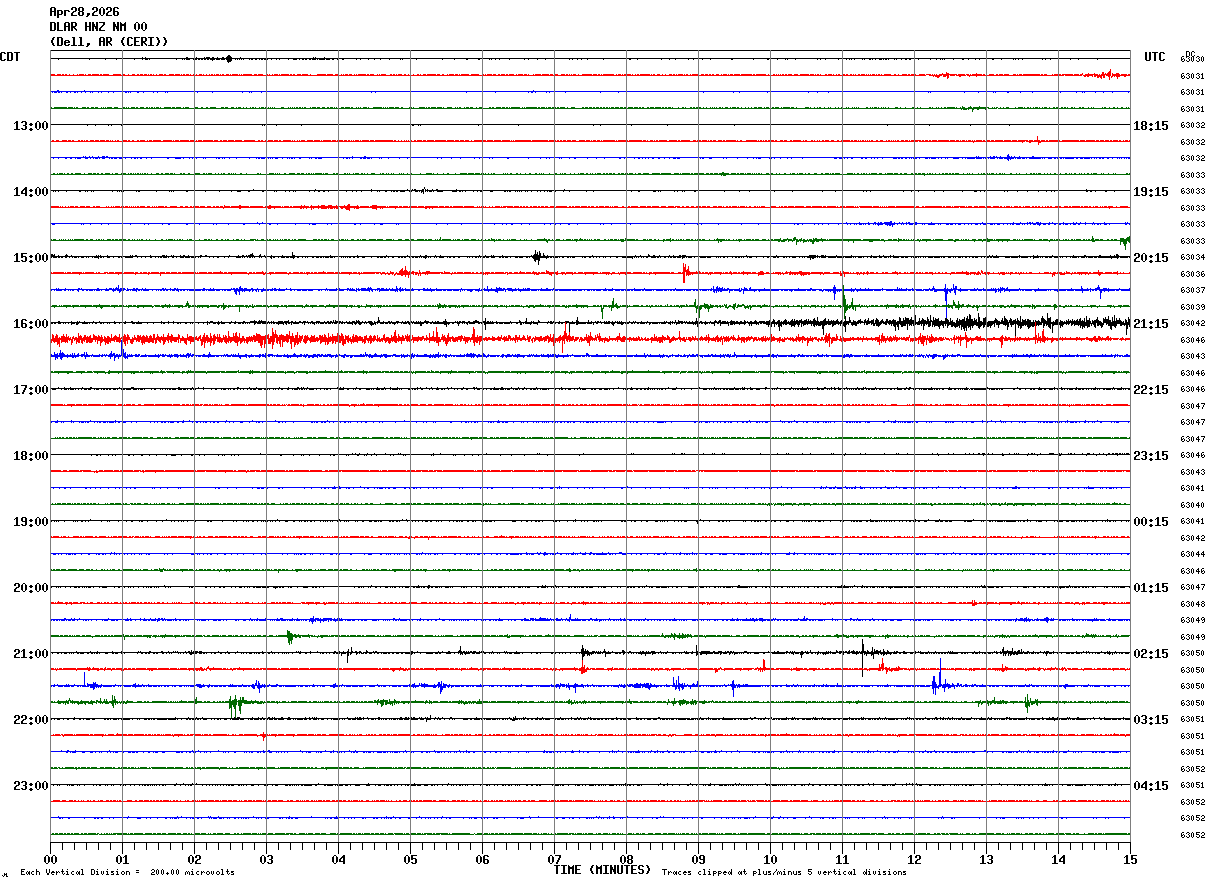
Task: Click the 18:15 UTC time label
Action: tap(1151, 126)
